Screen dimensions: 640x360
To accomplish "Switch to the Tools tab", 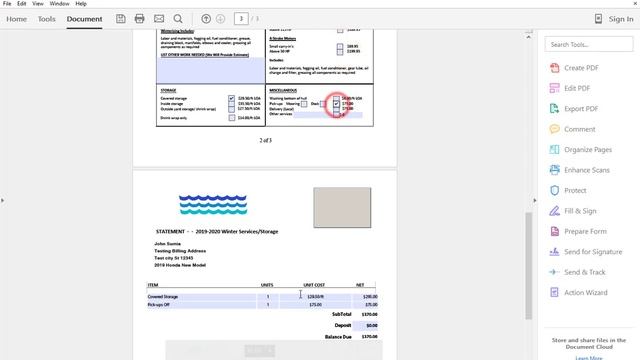I will 47,19.
